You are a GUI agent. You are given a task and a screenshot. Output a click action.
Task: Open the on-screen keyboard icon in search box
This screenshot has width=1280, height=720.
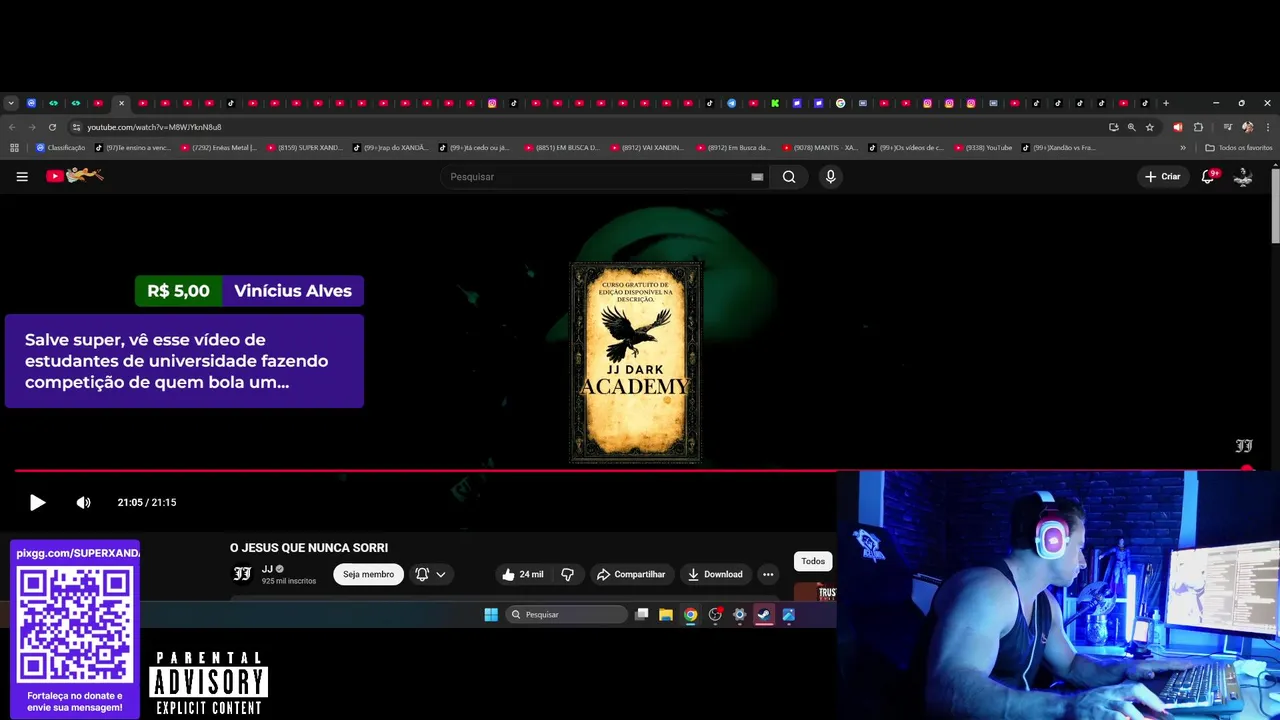click(757, 177)
